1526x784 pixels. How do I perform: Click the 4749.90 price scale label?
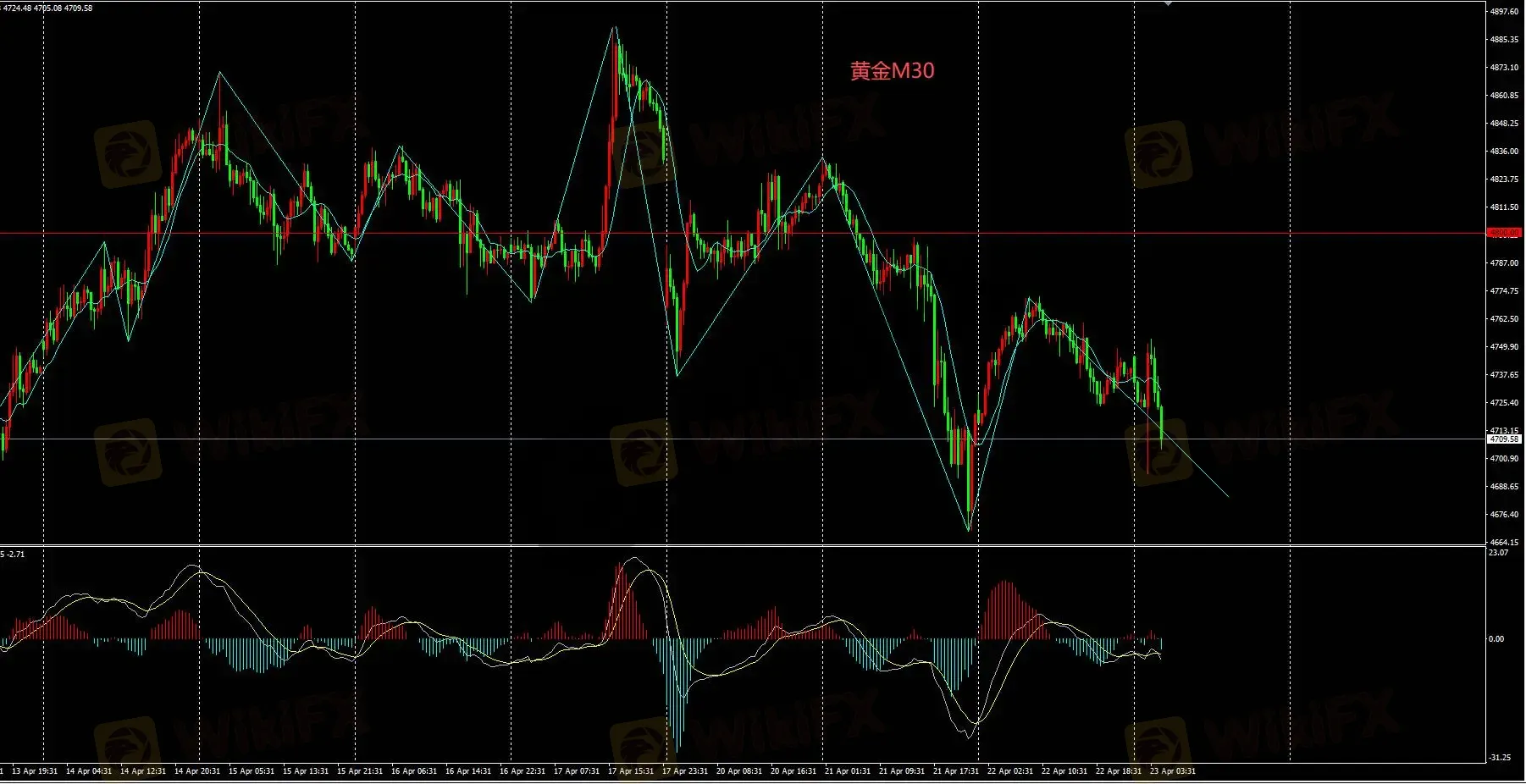pos(1504,347)
